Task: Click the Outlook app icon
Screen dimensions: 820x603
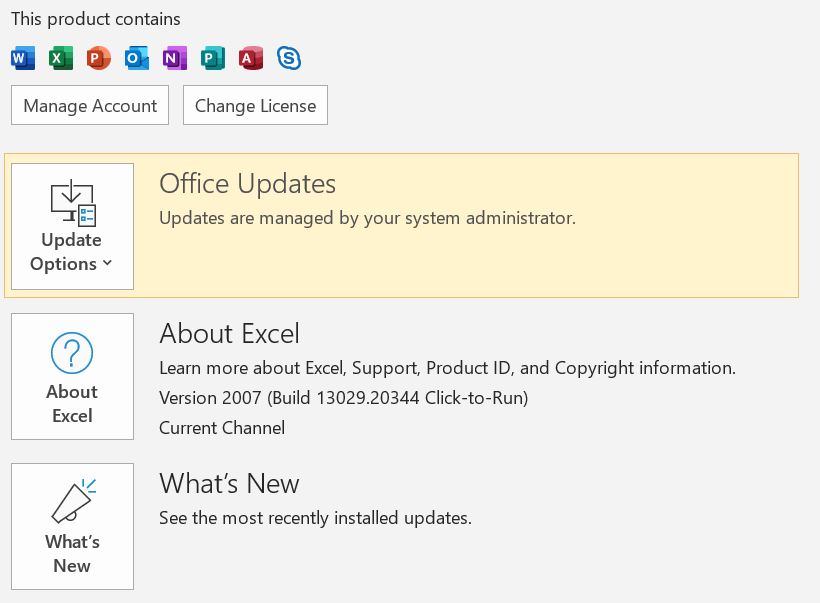Action: 136,58
